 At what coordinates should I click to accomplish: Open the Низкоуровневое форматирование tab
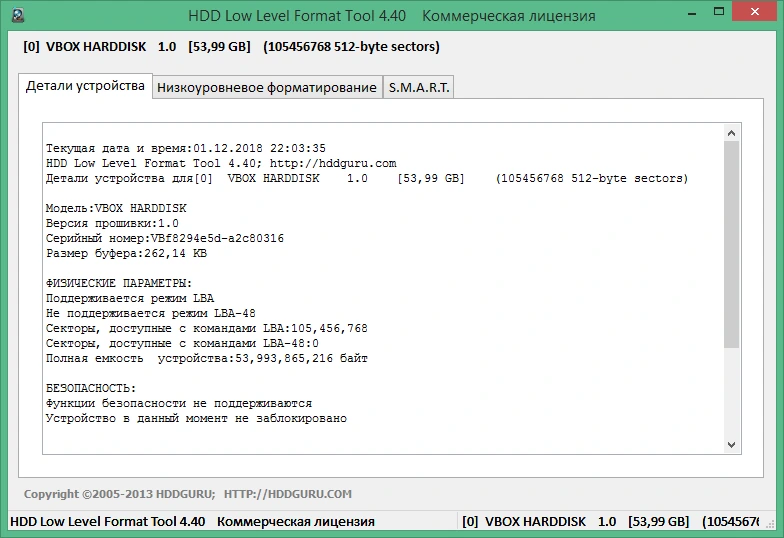(x=267, y=88)
